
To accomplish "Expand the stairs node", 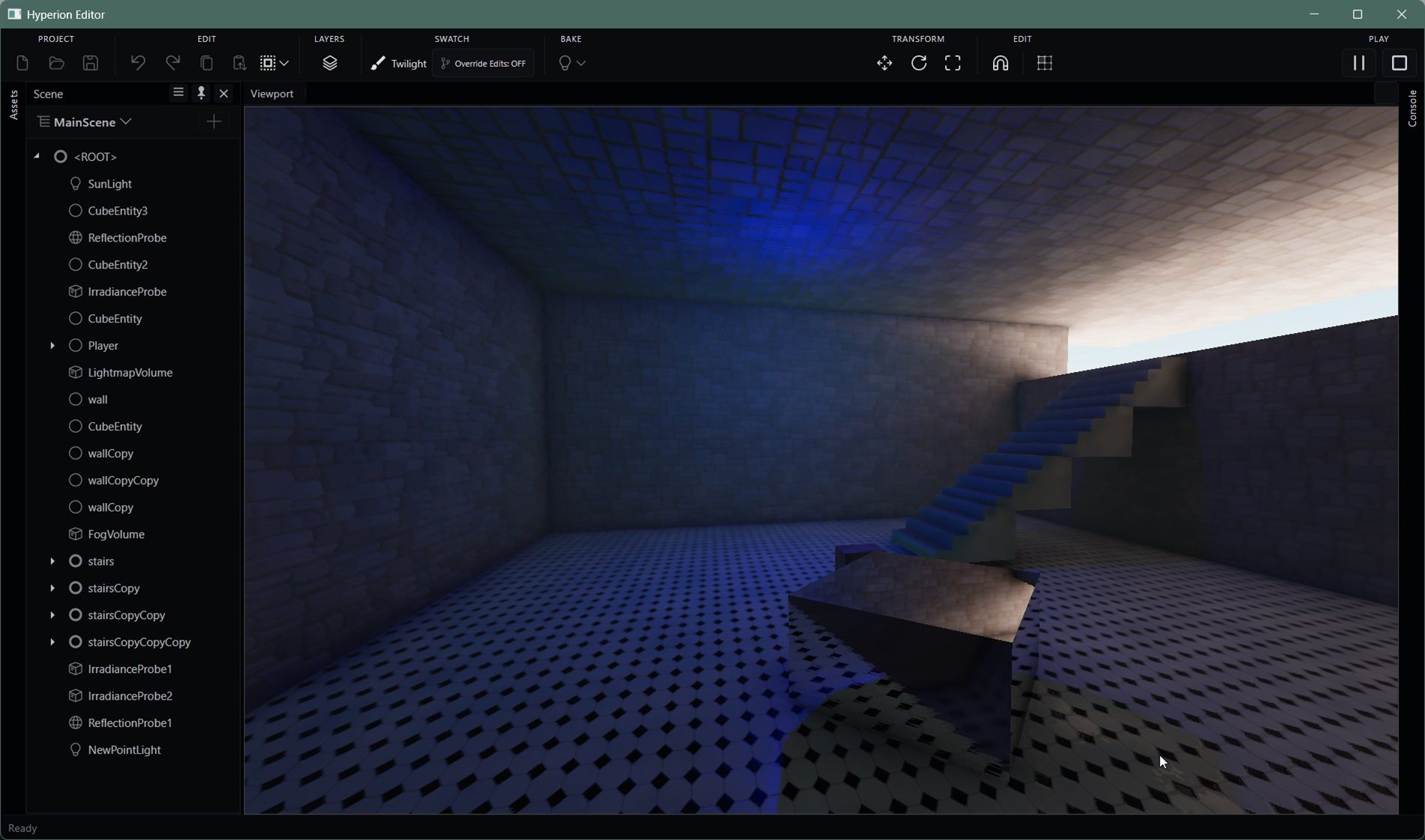I will (x=52, y=562).
